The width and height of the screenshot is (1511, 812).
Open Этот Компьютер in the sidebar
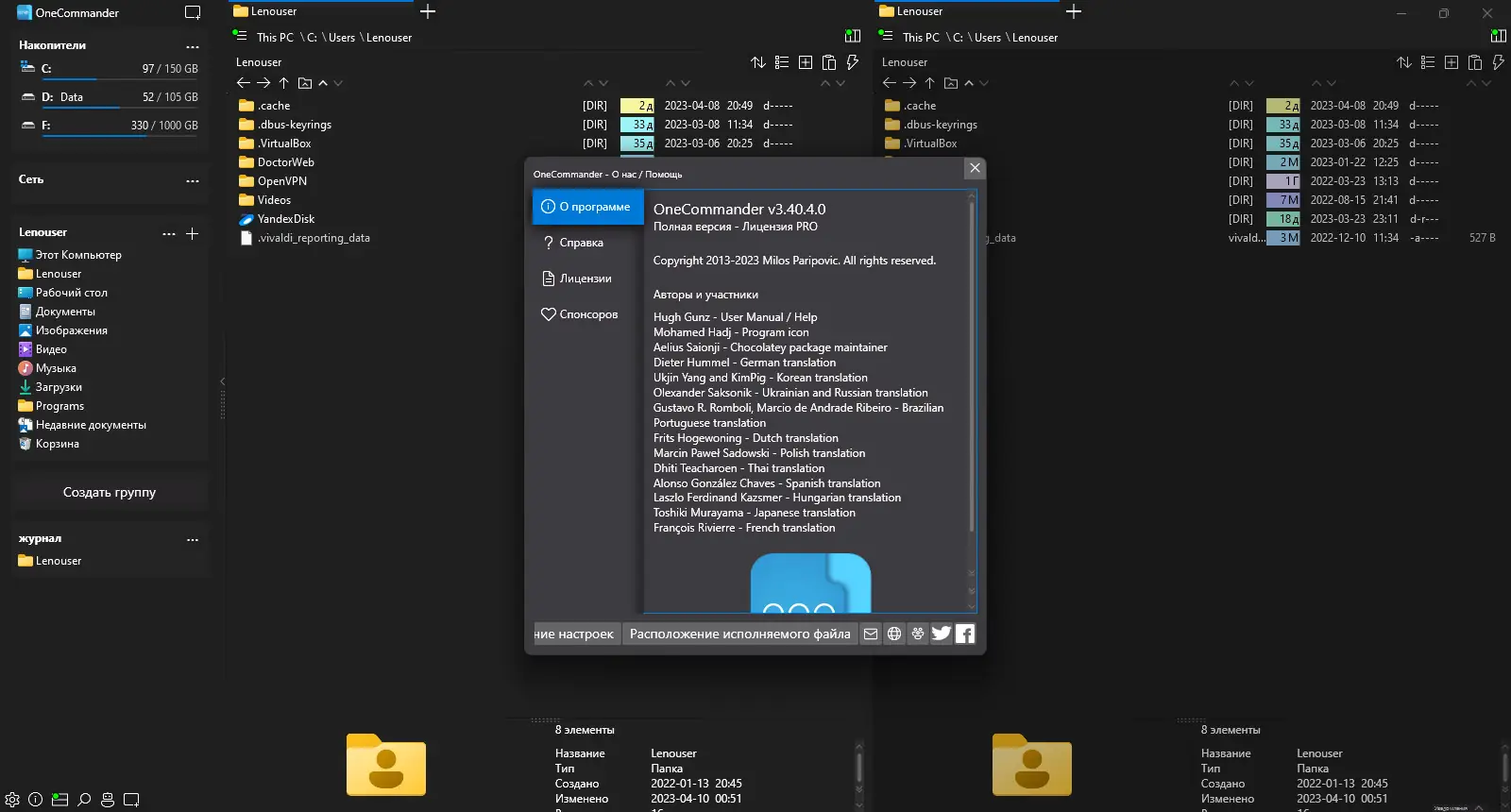point(78,255)
